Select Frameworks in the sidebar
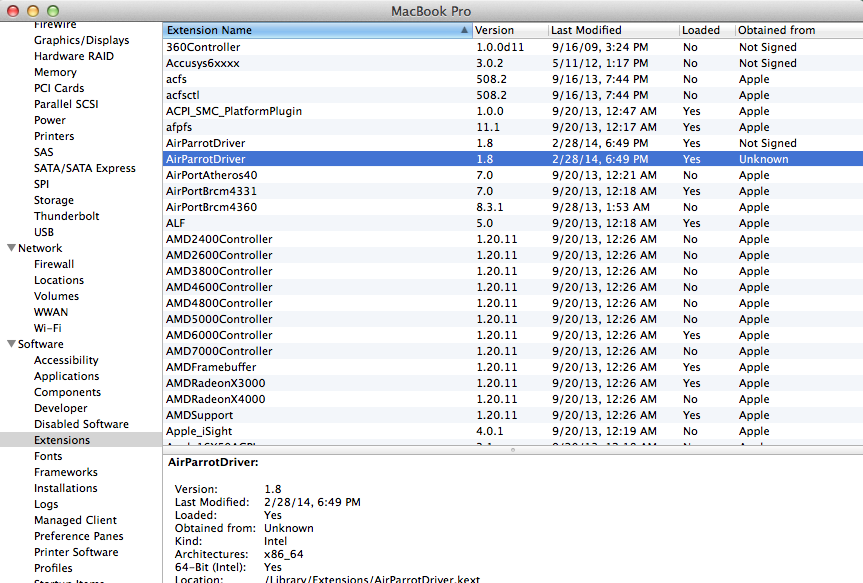This screenshot has width=863, height=583. click(65, 471)
